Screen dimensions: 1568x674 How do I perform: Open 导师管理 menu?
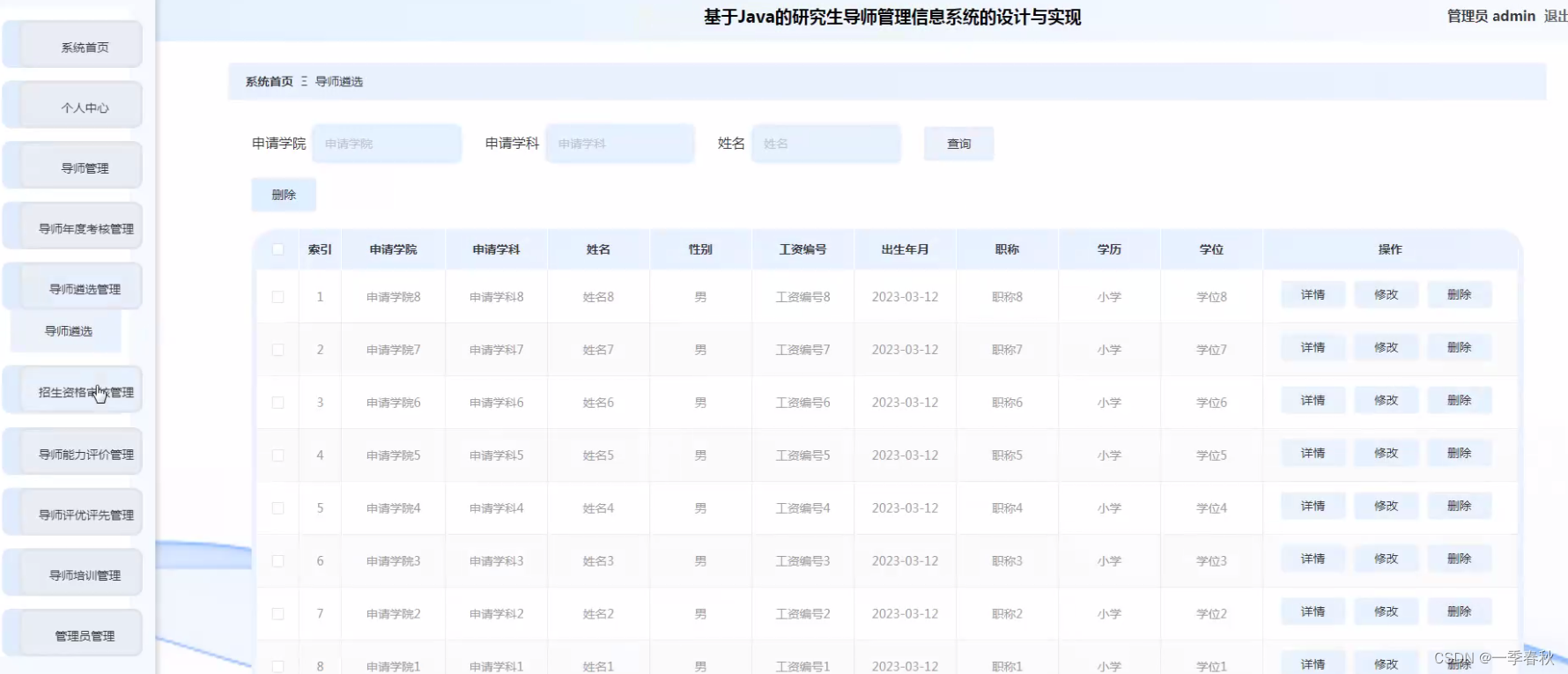[72, 167]
